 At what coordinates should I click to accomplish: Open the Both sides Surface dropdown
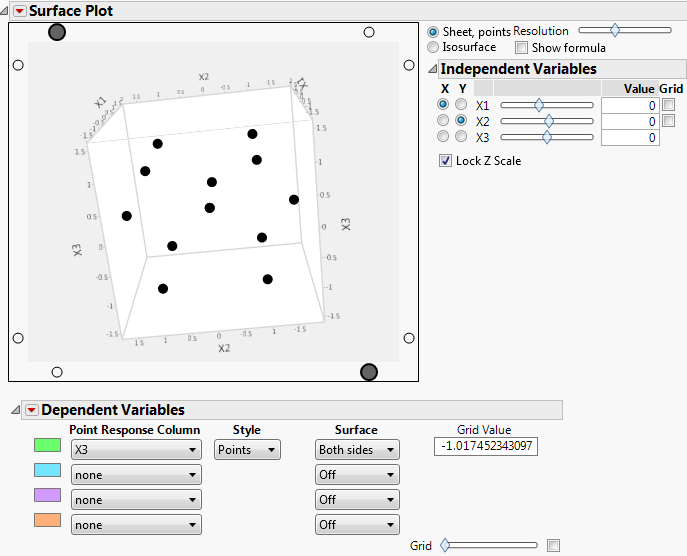click(x=357, y=450)
